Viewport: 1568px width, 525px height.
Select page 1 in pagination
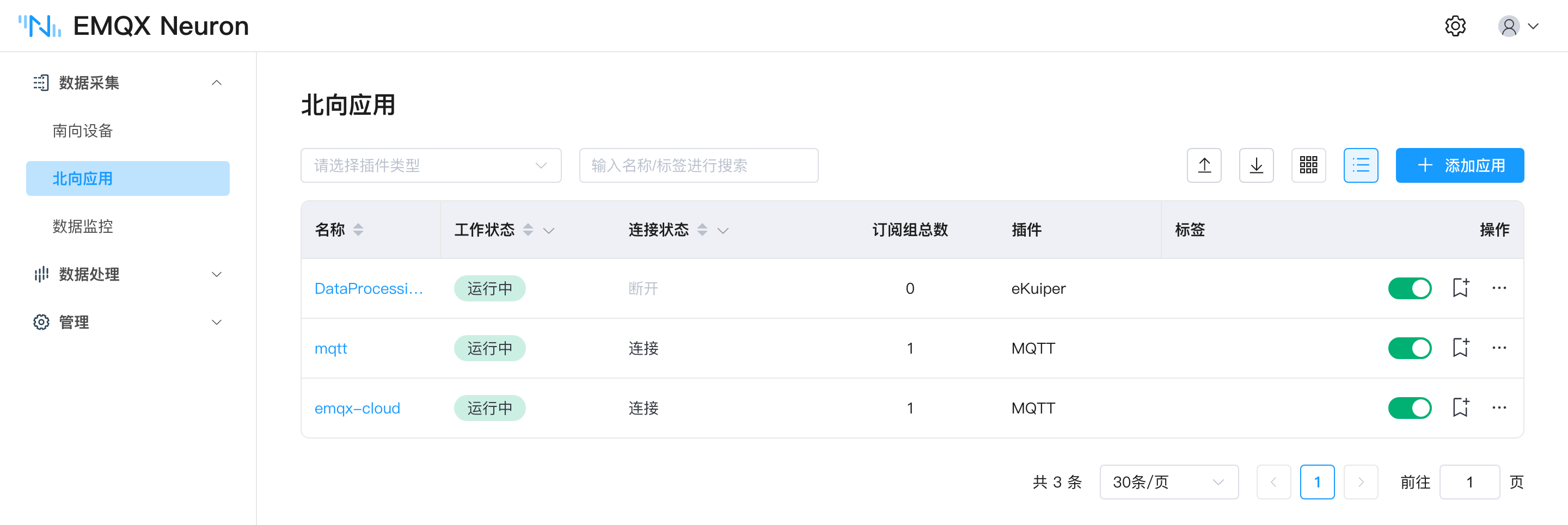(1317, 483)
